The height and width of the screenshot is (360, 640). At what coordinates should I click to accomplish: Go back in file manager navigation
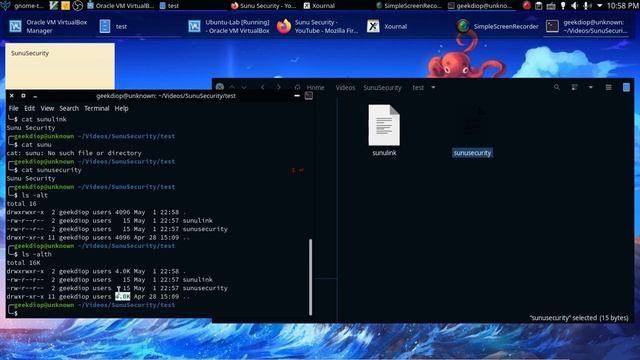262,87
